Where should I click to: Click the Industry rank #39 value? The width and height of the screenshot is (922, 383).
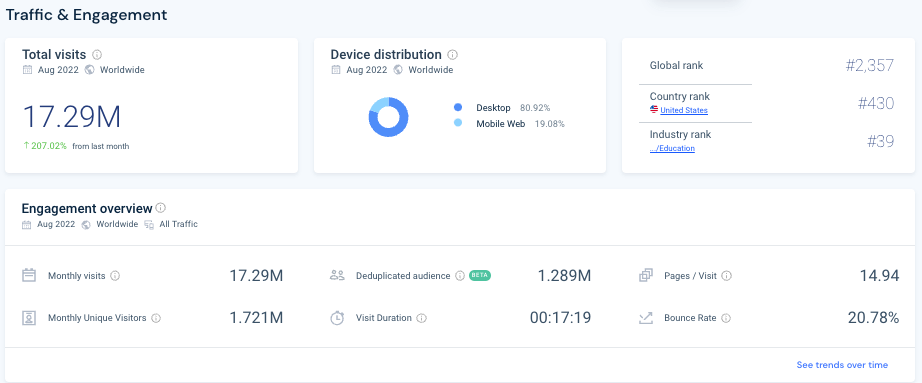[x=881, y=141]
